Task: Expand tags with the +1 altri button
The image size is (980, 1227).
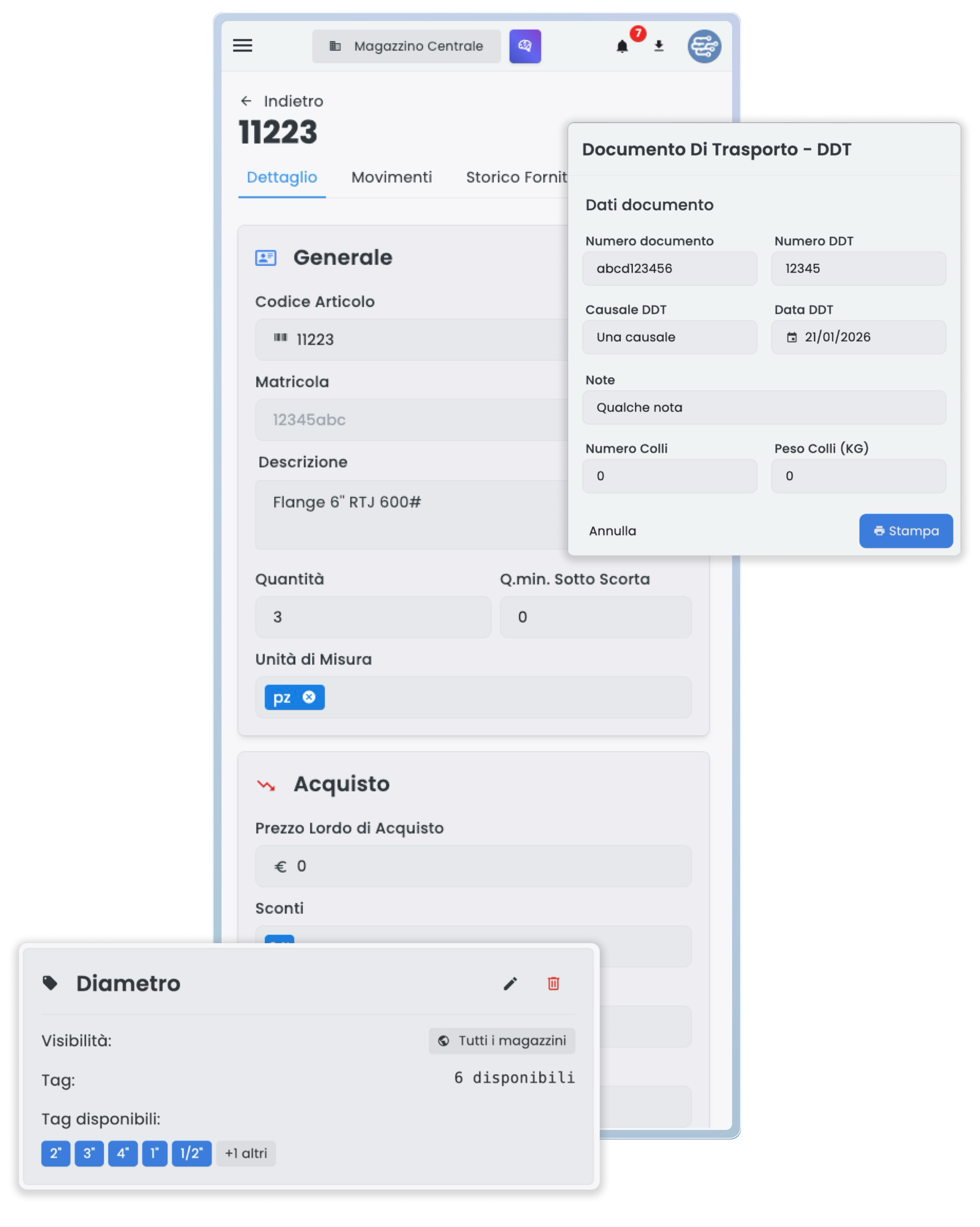Action: click(245, 1154)
